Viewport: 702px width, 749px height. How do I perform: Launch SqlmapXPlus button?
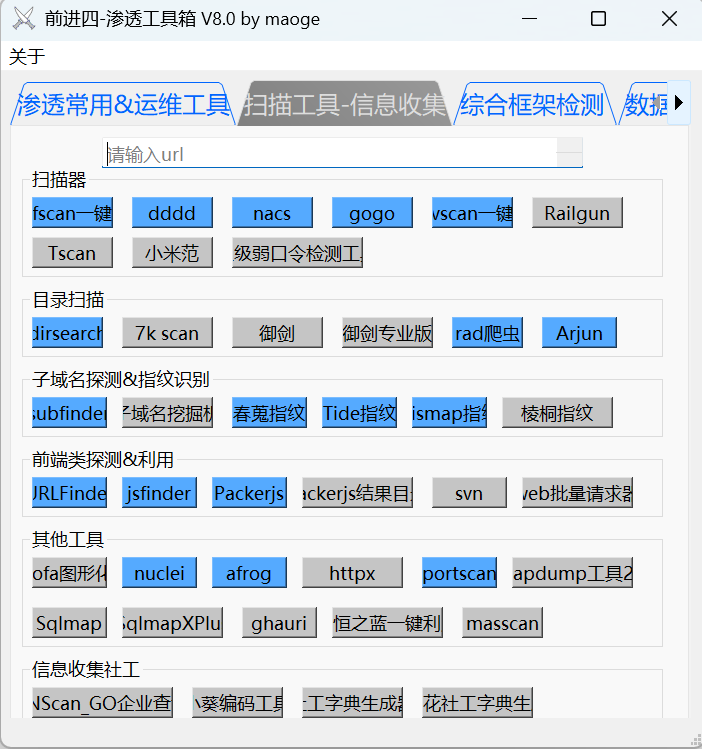(172, 622)
